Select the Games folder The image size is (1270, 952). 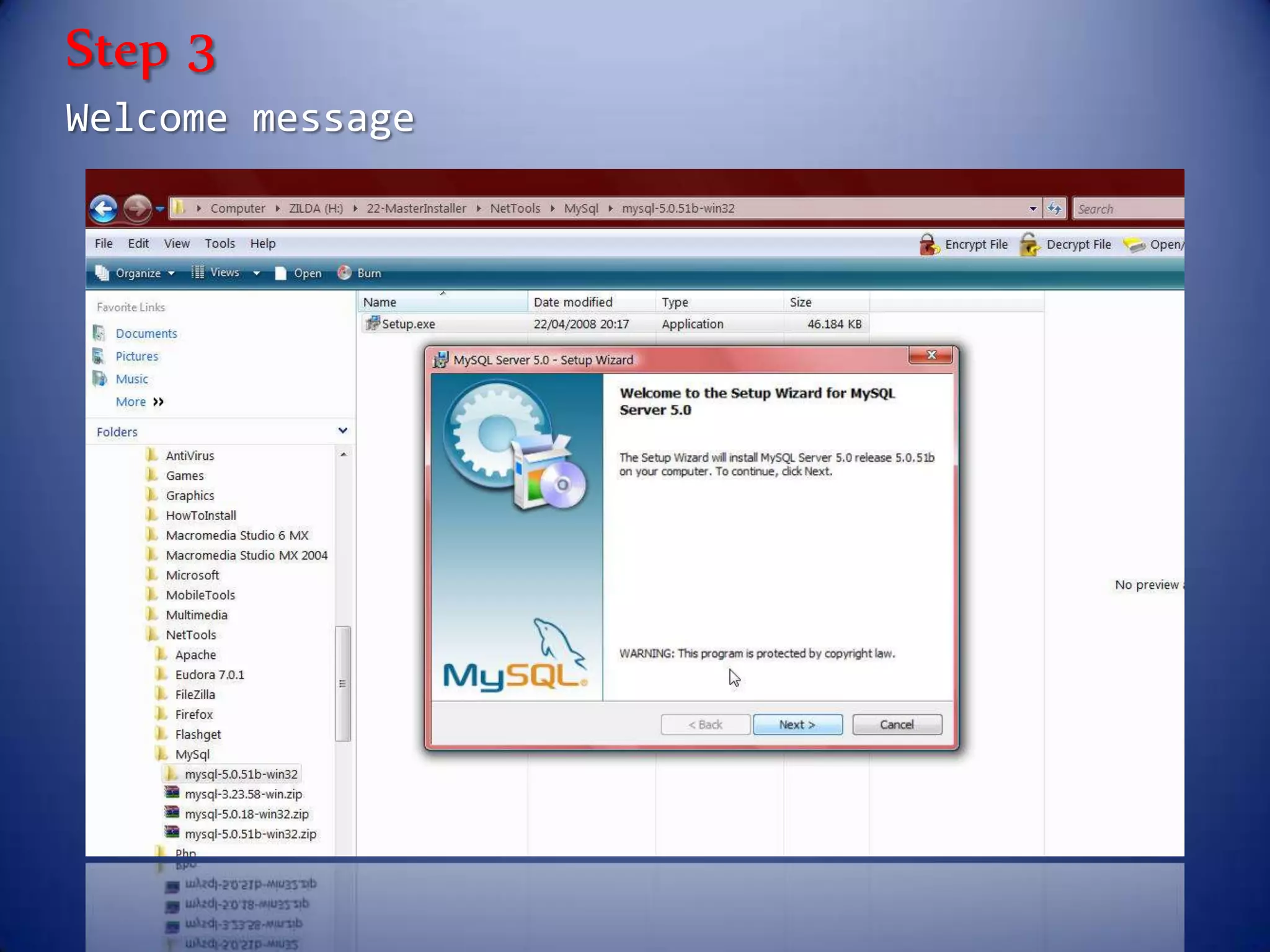tap(185, 475)
